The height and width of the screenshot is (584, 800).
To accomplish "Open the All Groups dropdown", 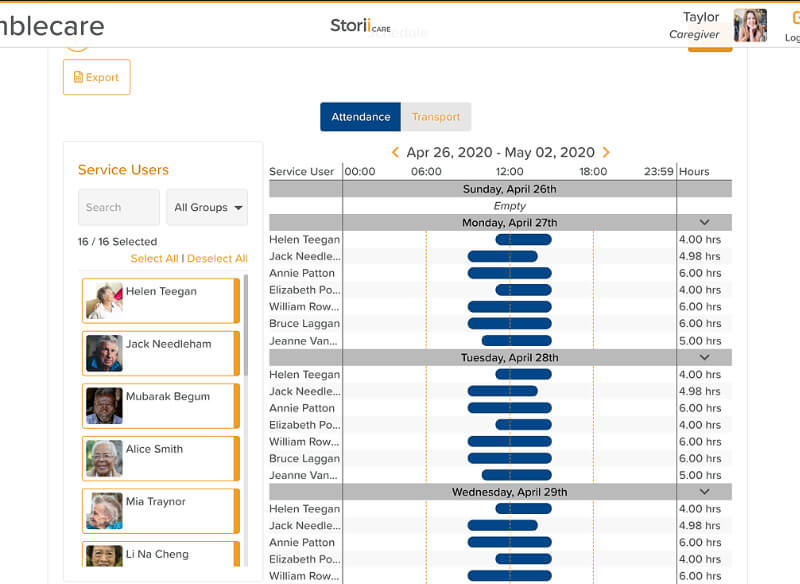I will pos(206,207).
